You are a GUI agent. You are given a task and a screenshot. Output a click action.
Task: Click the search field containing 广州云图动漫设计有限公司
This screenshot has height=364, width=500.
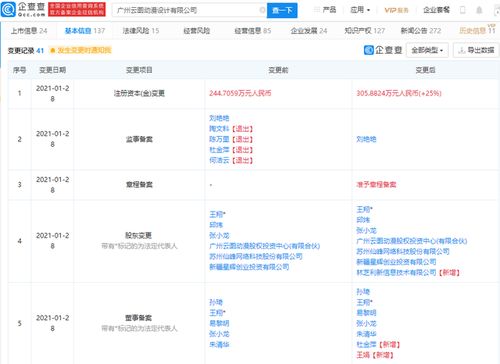pyautogui.click(x=188, y=10)
